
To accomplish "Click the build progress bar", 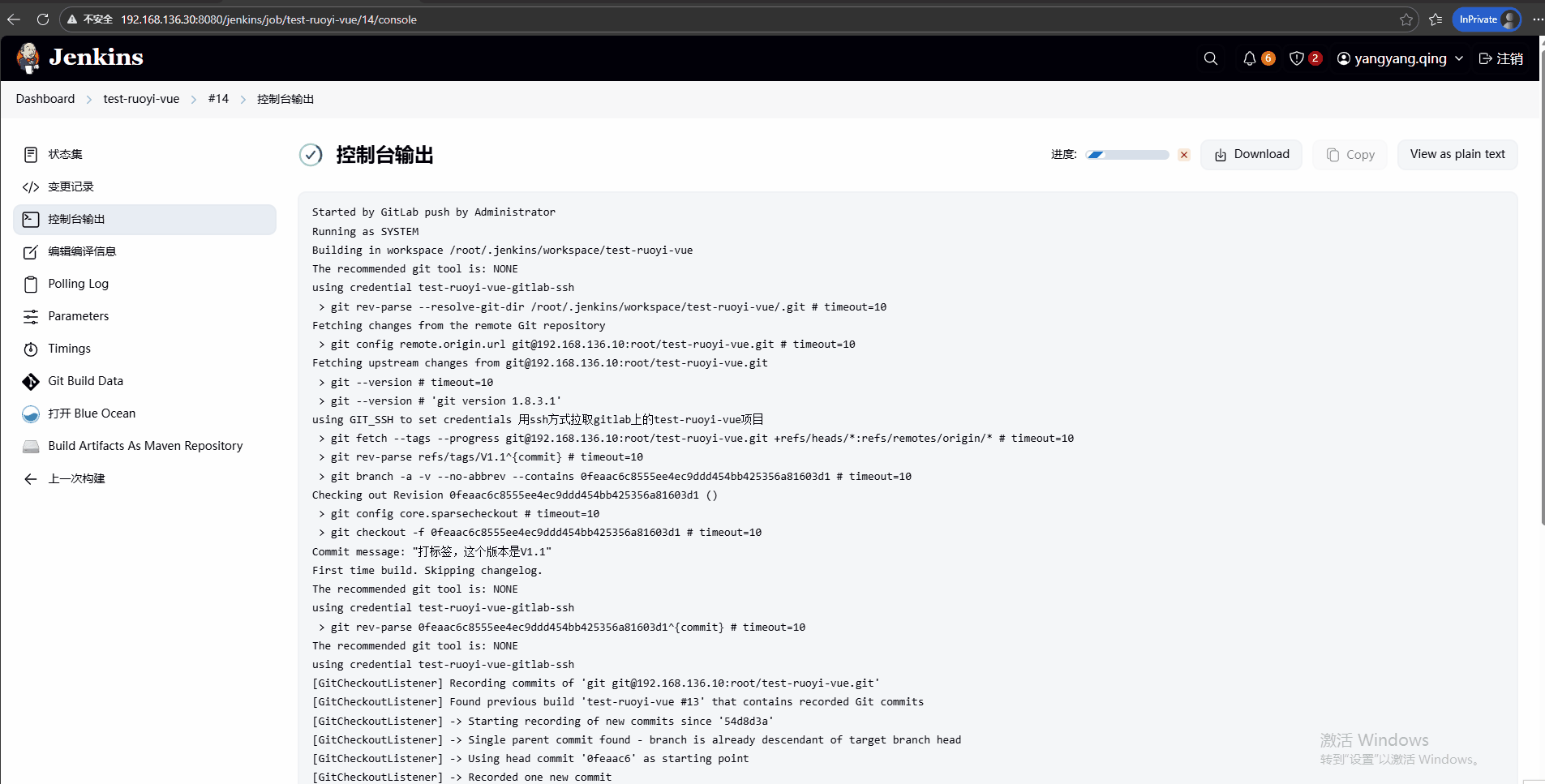I will [1127, 155].
